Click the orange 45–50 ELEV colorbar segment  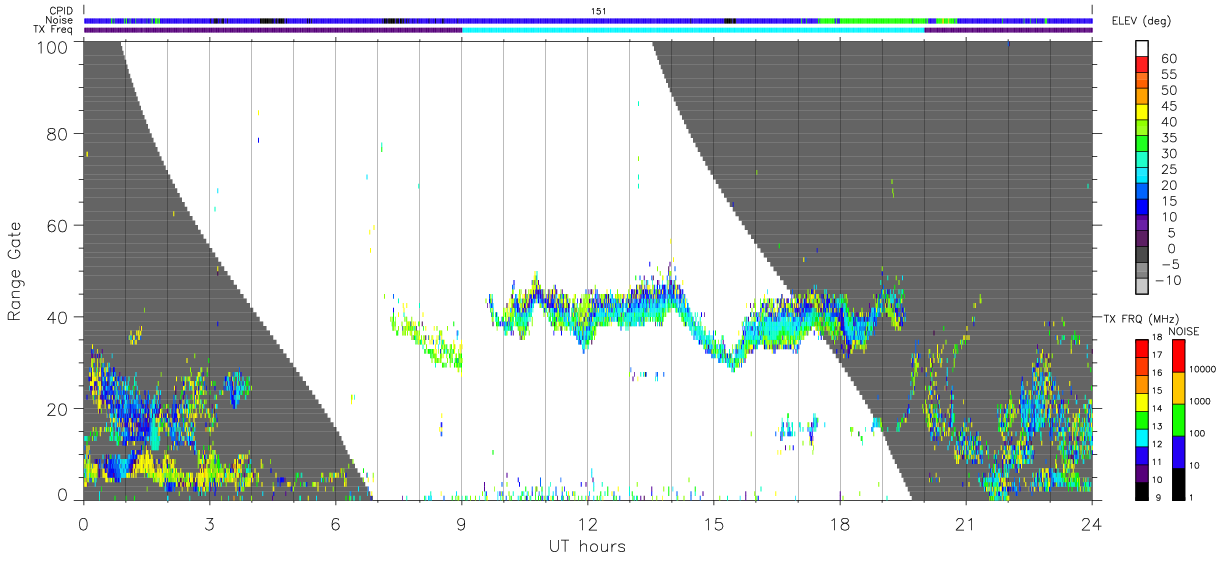1143,98
